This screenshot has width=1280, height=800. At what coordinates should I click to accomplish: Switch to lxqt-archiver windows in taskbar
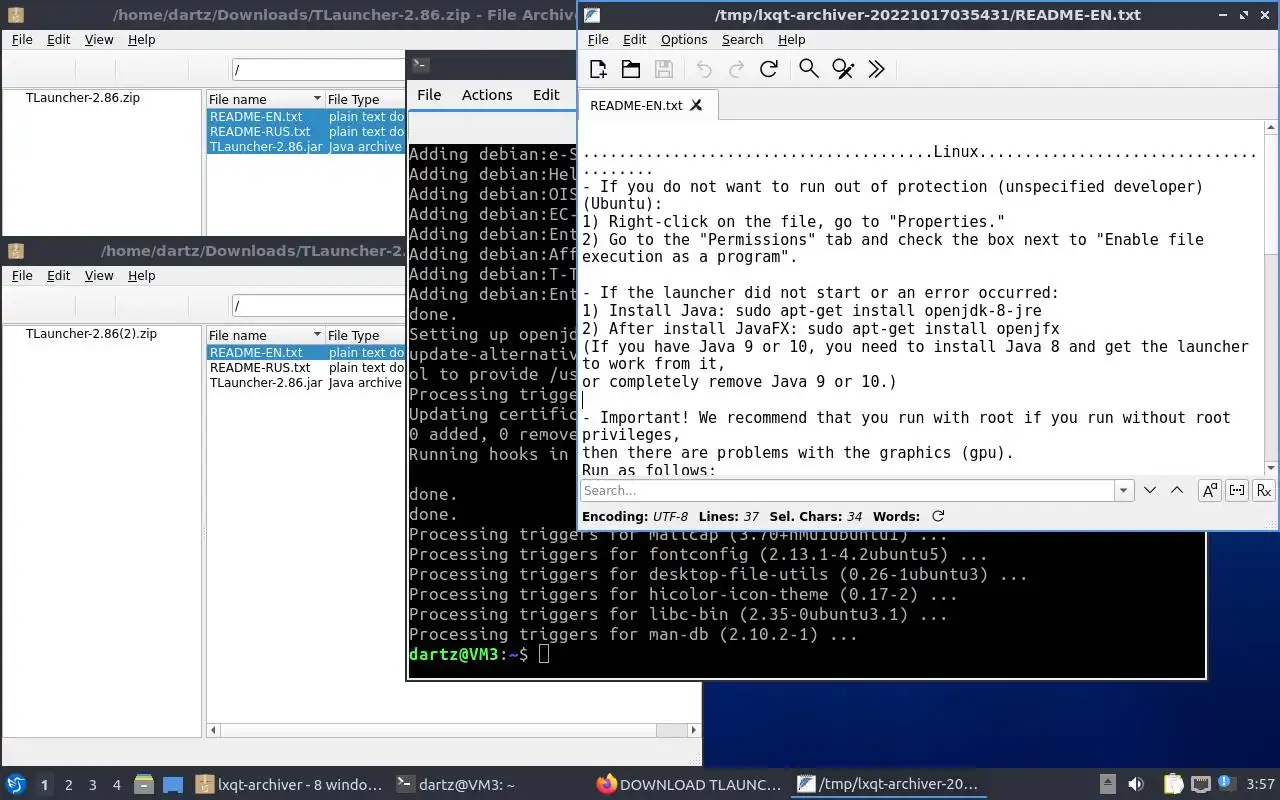pyautogui.click(x=288, y=785)
